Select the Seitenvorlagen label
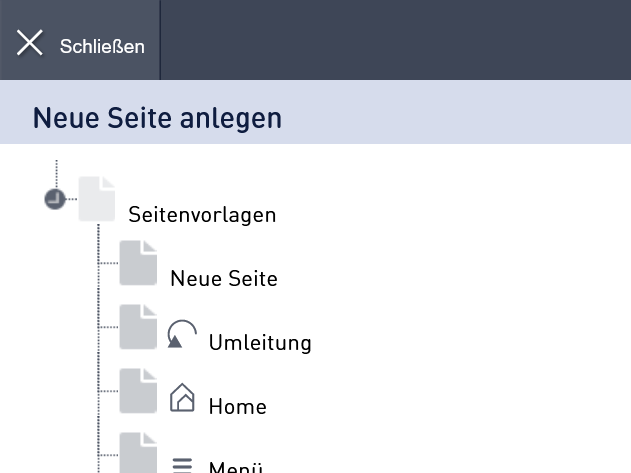The width and height of the screenshot is (631, 473). (202, 215)
